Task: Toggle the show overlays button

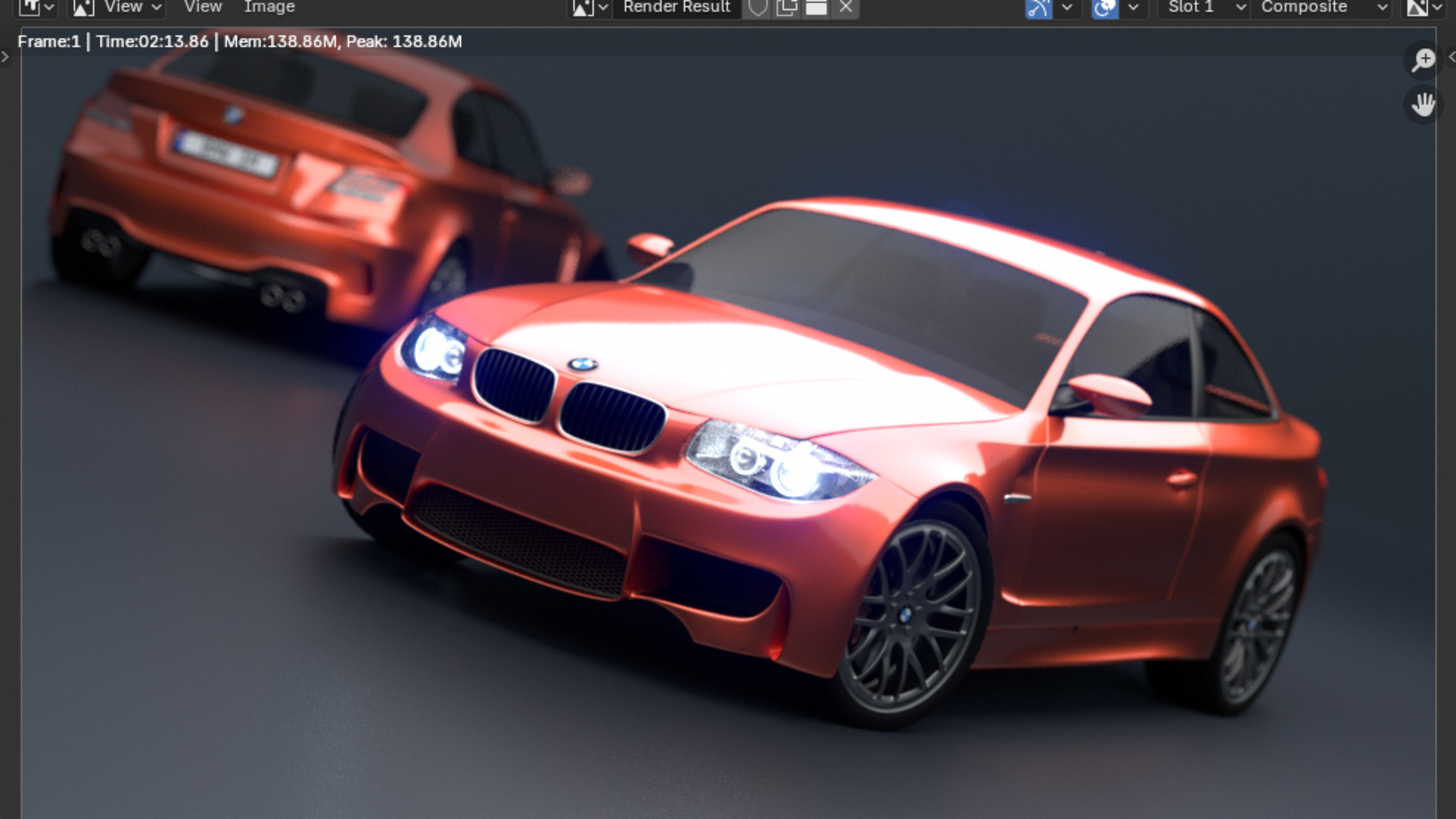Action: pos(1105,7)
